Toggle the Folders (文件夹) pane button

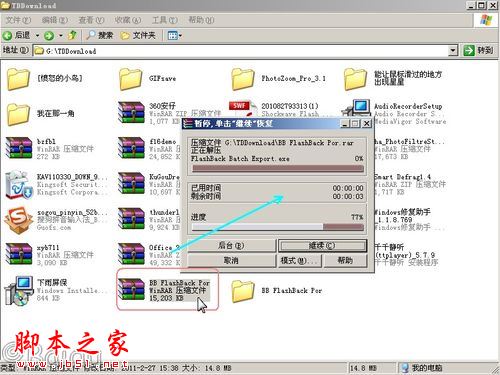[x=138, y=35]
